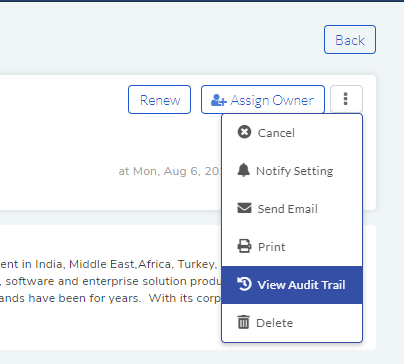This screenshot has height=364, width=404.
Task: Open Notify Setting from the menu
Action: tap(292, 171)
